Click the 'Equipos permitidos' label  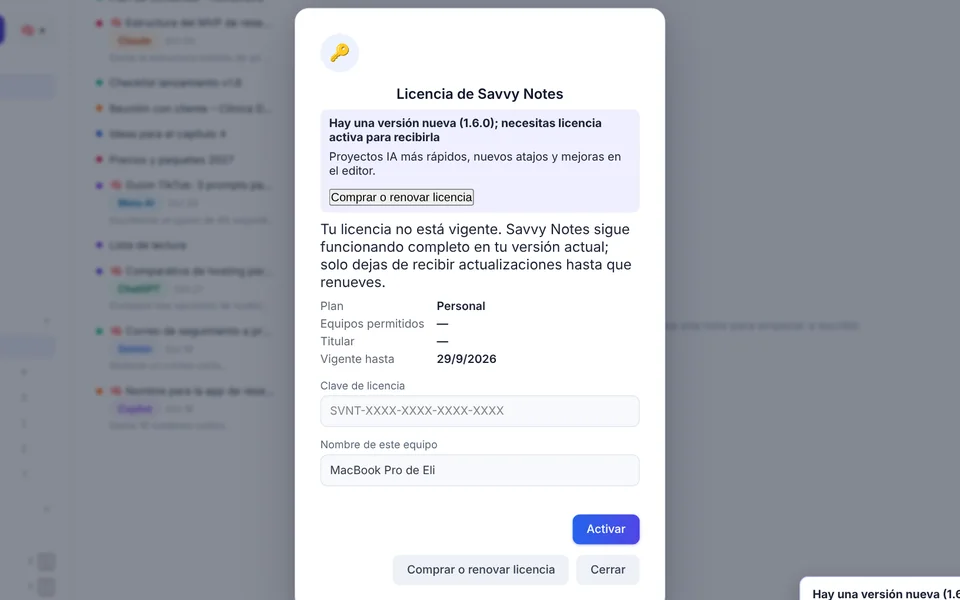coord(372,323)
